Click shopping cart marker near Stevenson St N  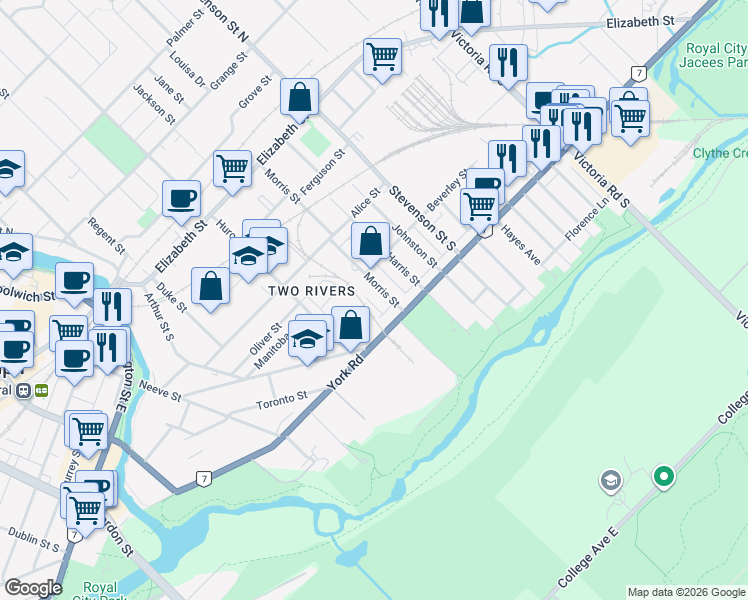click(382, 59)
